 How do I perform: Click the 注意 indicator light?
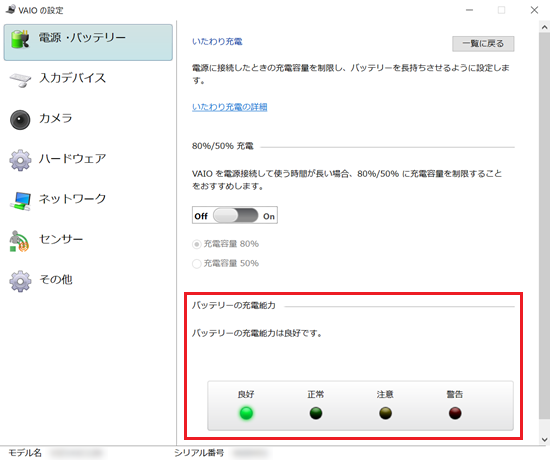tap(385, 413)
